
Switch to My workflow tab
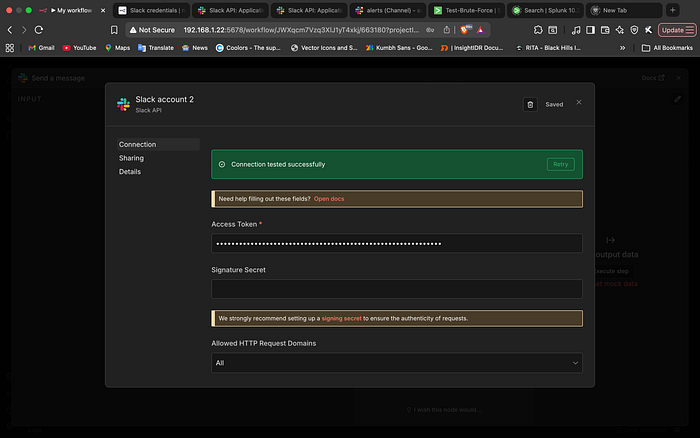tap(71, 10)
